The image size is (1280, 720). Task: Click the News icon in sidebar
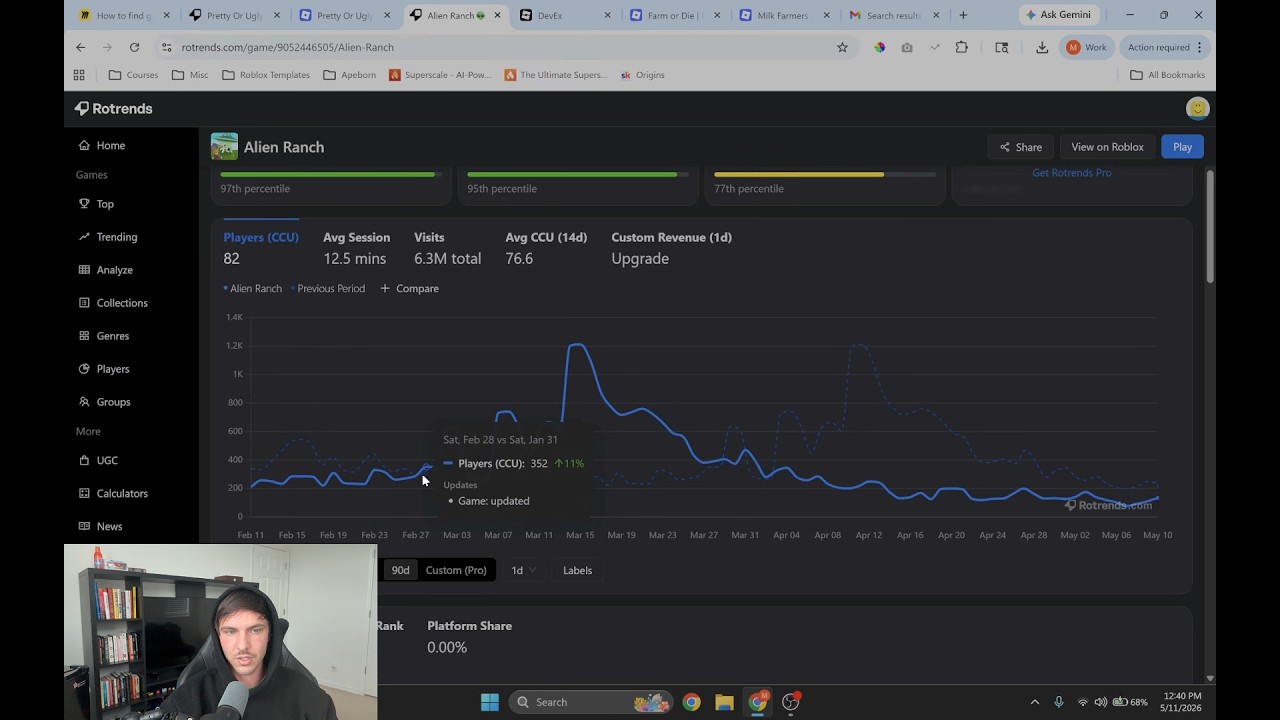pyautogui.click(x=84, y=526)
